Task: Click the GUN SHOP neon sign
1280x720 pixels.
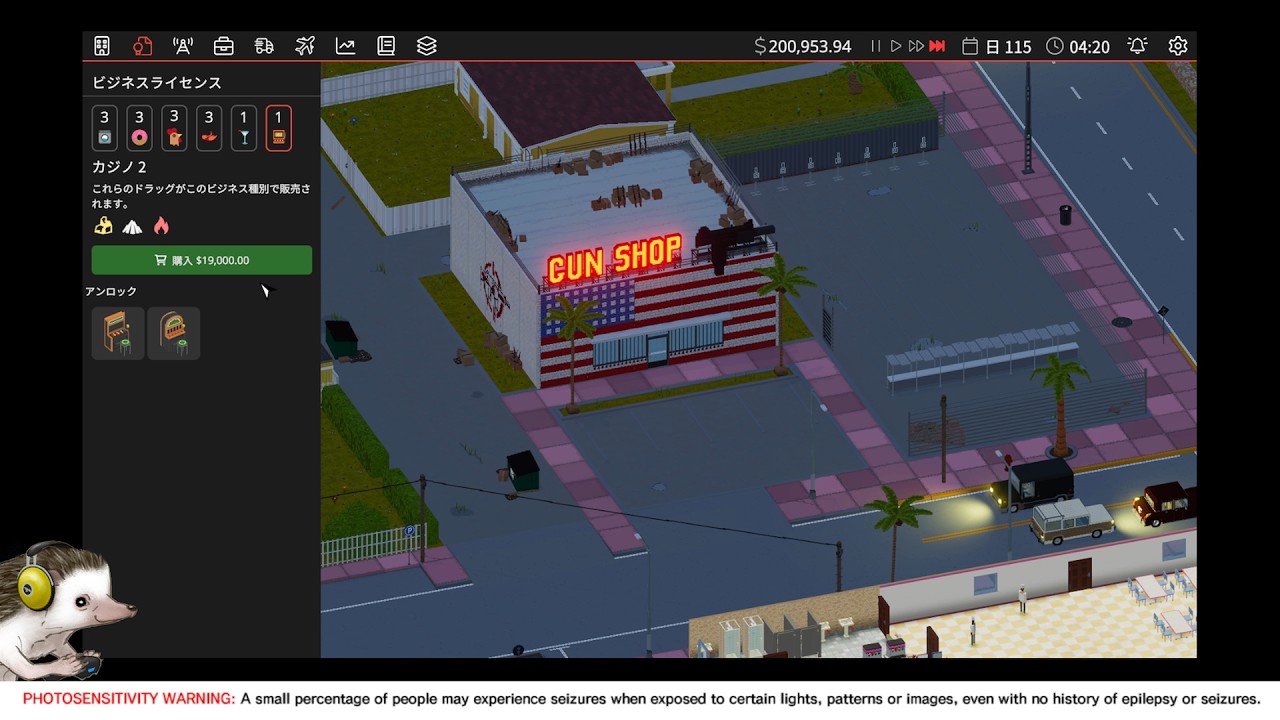Action: [615, 260]
